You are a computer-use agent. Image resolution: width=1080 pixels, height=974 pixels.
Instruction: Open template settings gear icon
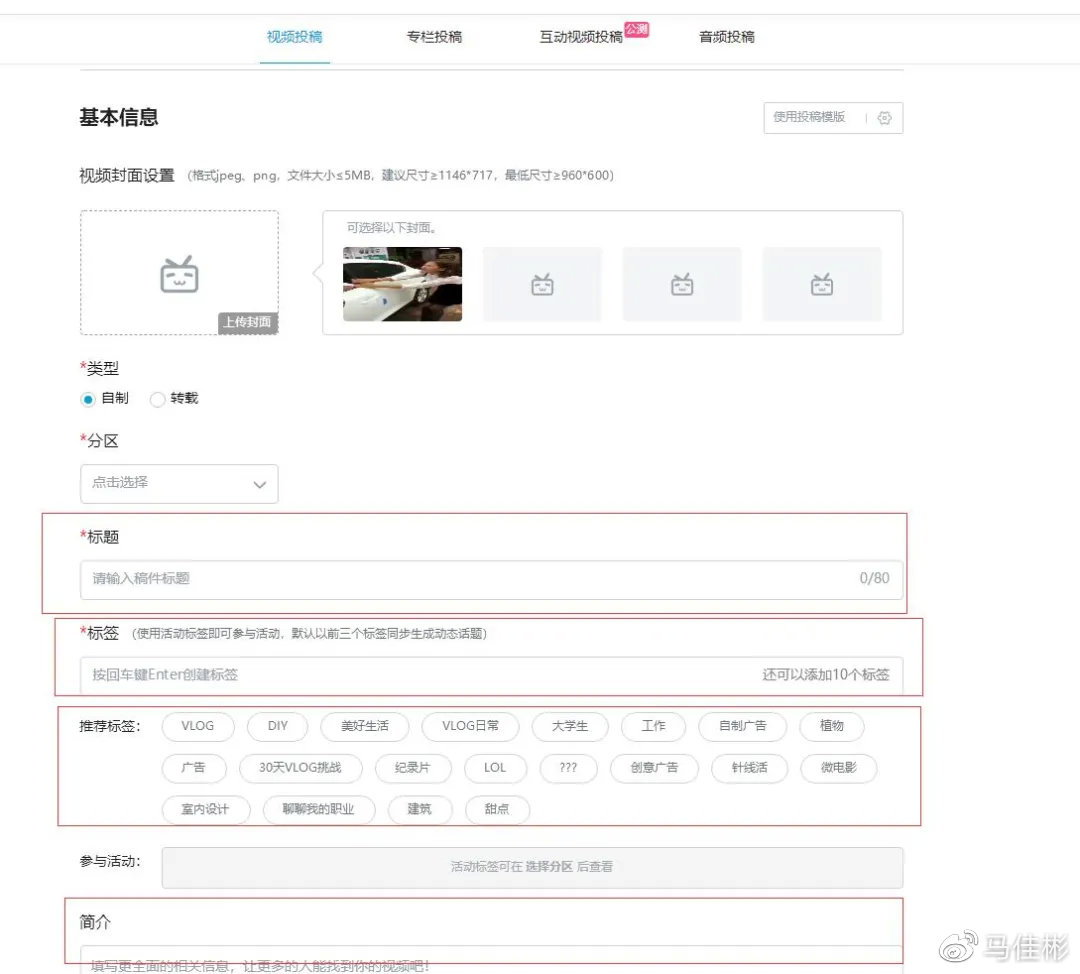click(x=884, y=118)
